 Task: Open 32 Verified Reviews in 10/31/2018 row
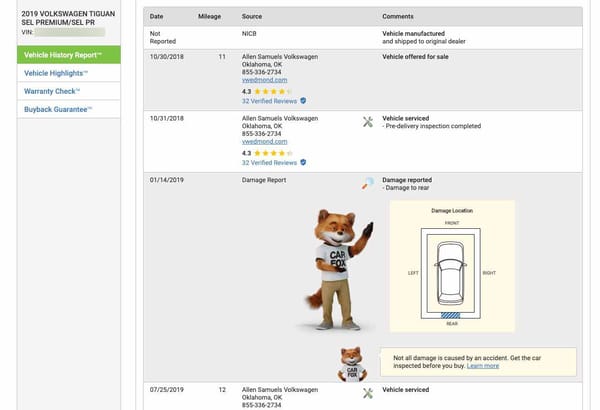point(269,163)
